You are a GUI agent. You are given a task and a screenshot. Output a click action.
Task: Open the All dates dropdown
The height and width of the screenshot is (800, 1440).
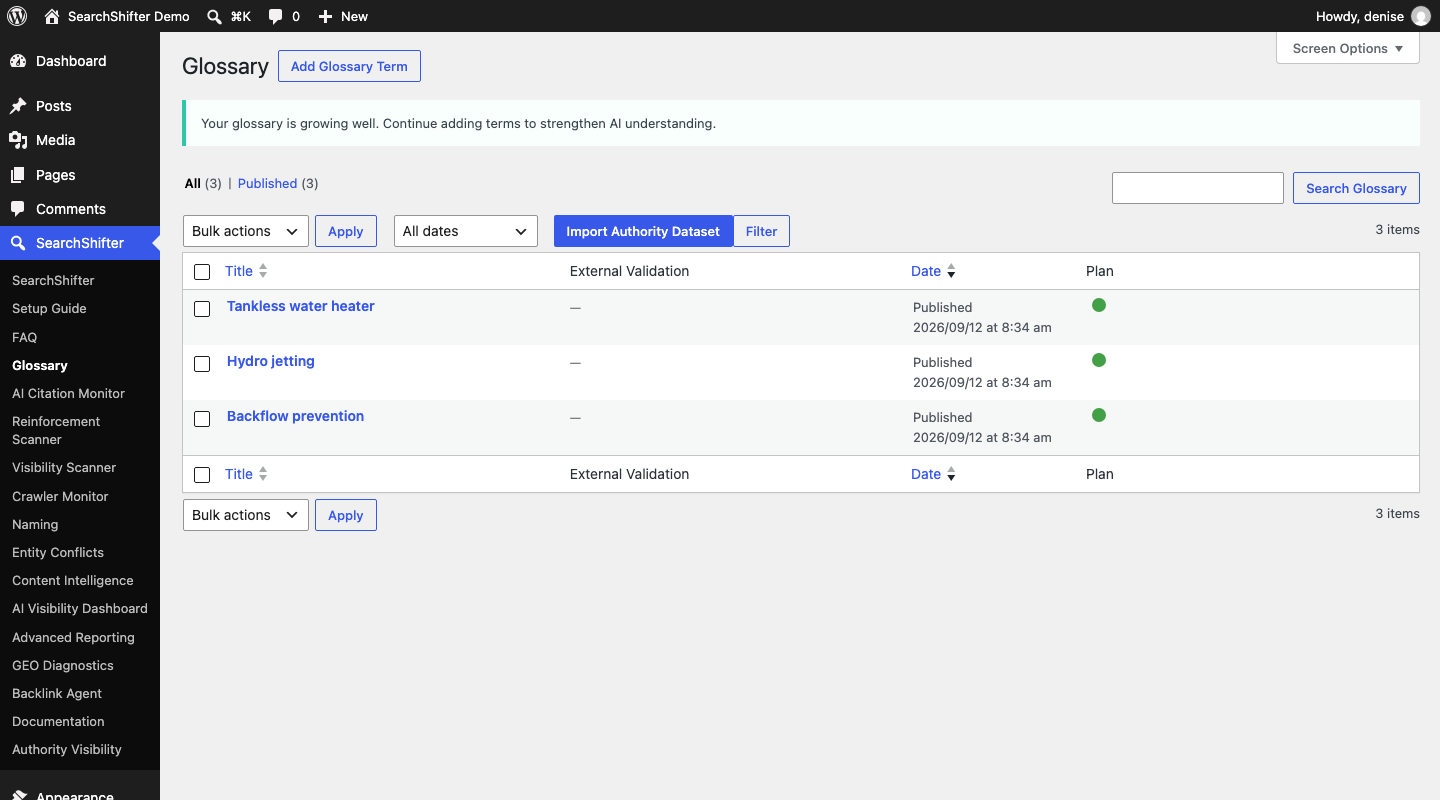(x=466, y=231)
